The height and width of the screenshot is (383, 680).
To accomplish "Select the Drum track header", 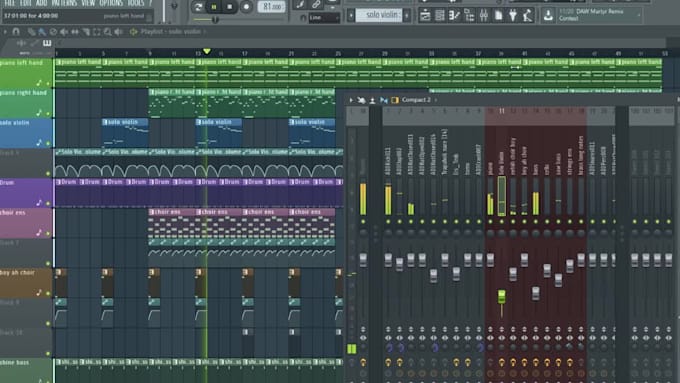I will [26, 192].
